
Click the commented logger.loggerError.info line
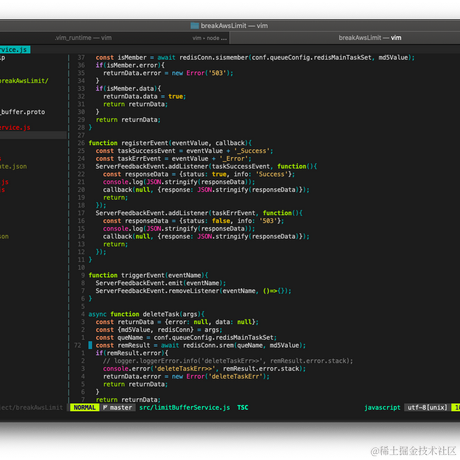[228, 361]
